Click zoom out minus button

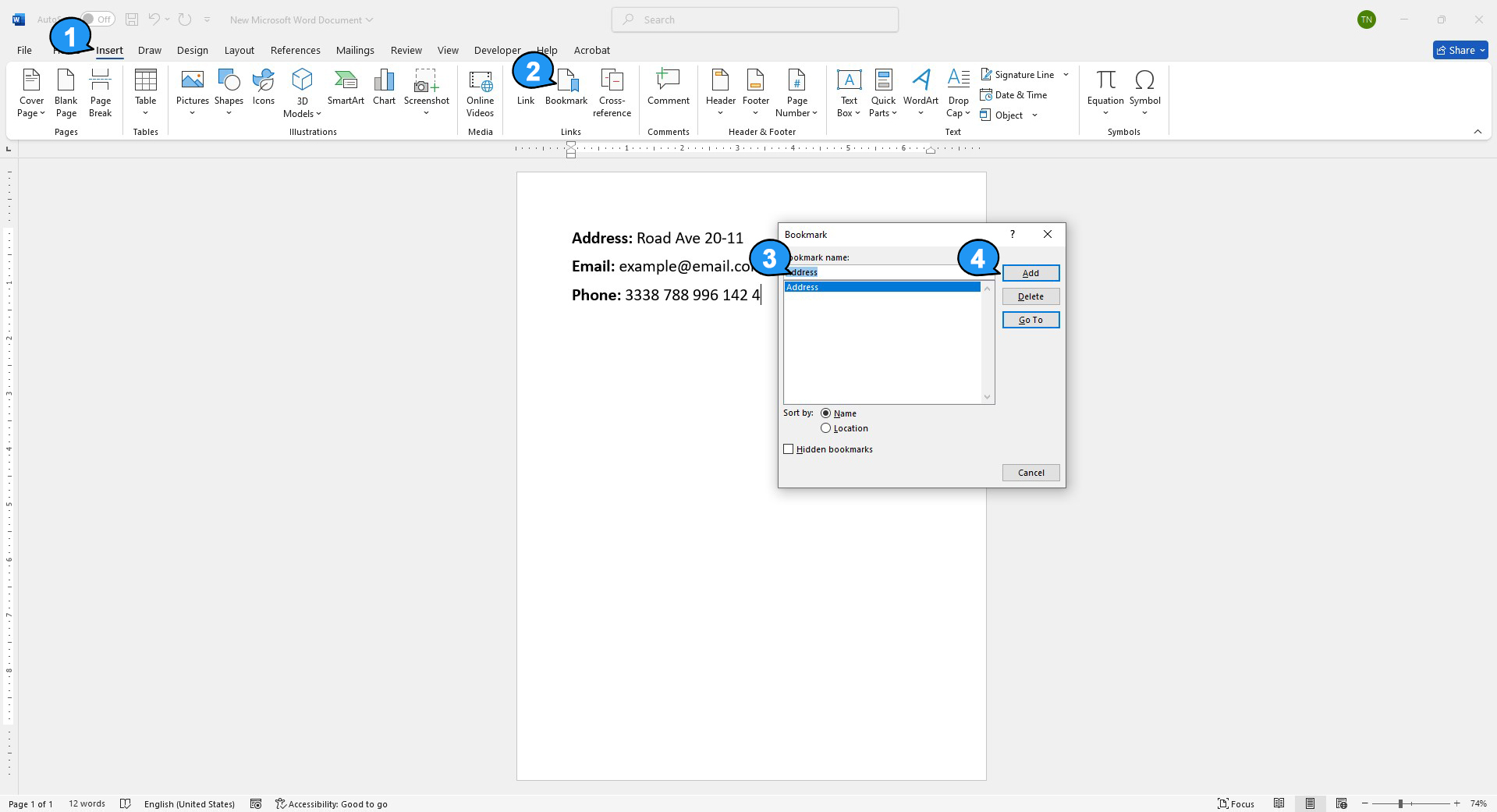(x=1365, y=803)
